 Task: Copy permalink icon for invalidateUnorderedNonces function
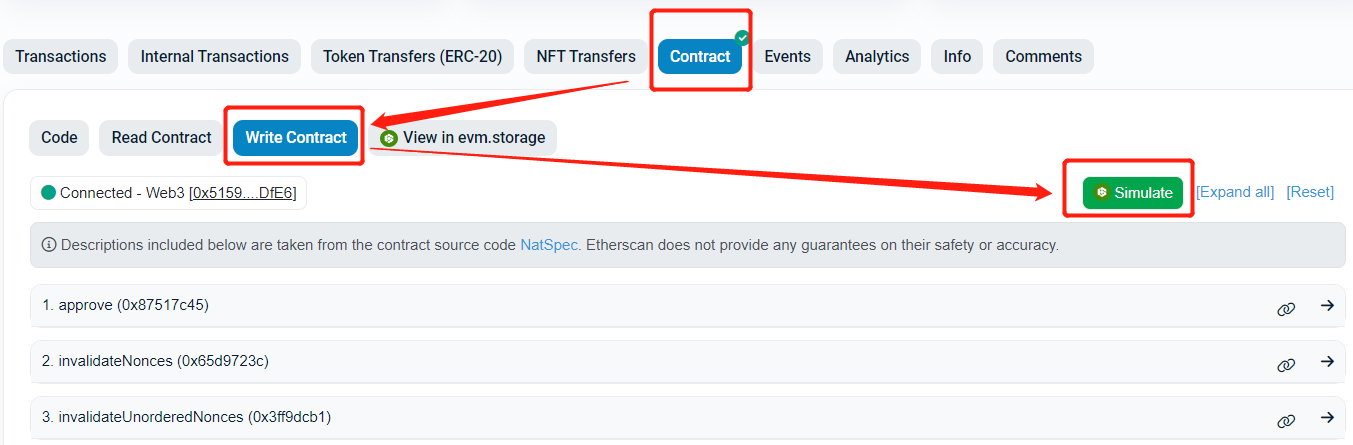[x=1286, y=419]
